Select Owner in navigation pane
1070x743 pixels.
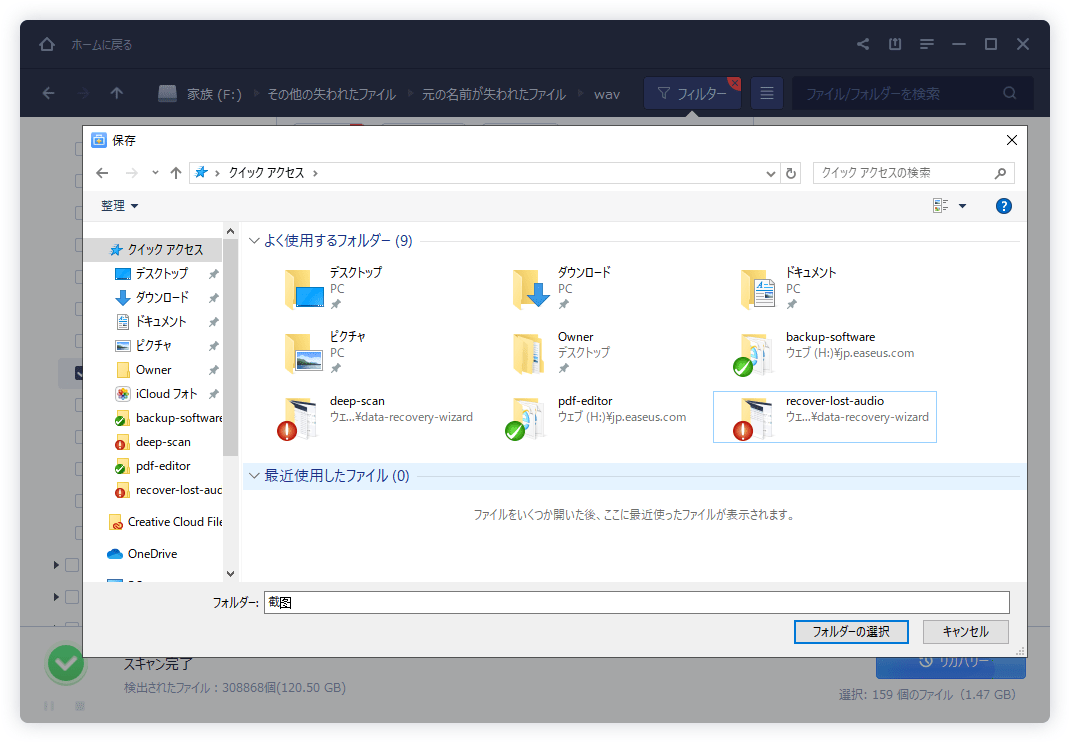153,370
